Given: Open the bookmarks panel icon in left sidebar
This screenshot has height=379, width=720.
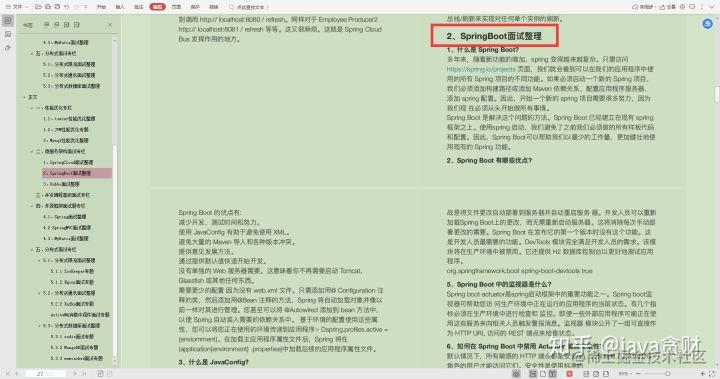Looking at the screenshot, I should pyautogui.click(x=8, y=21).
